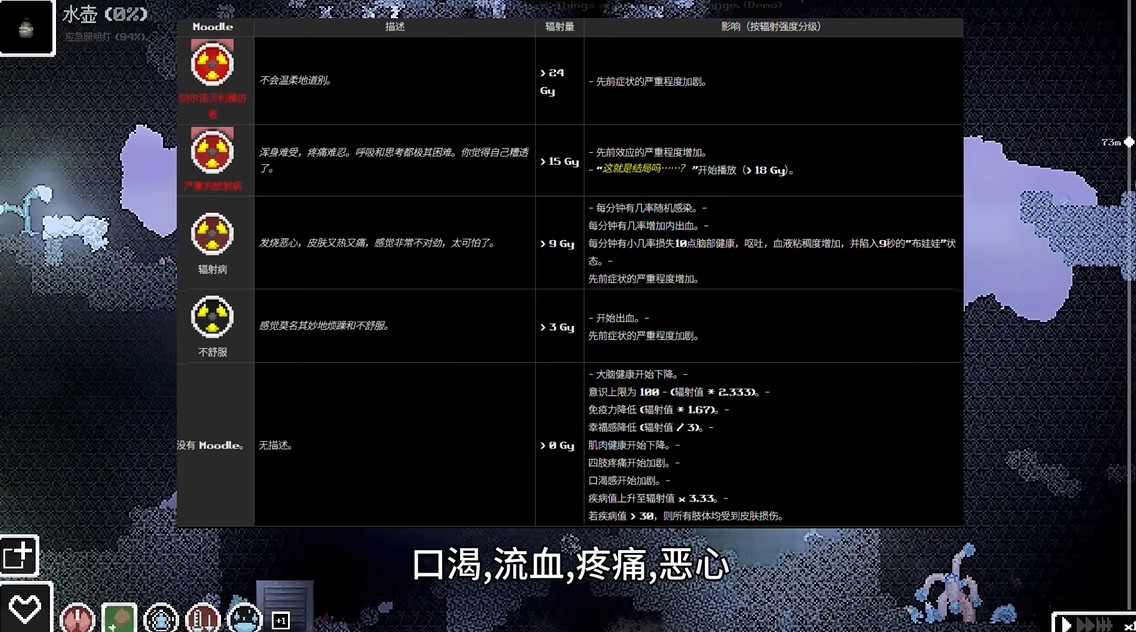This screenshot has width=1136, height=632.
Task: Click the '意识上限为 100' effect line
Action: coord(679,391)
